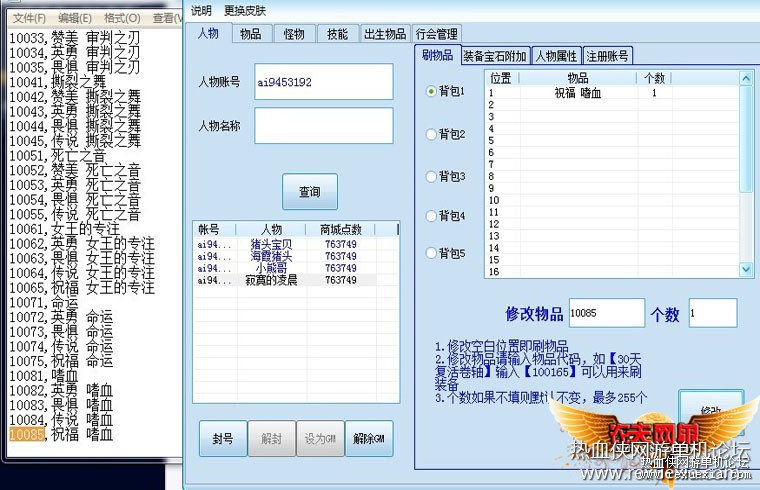Image resolution: width=760 pixels, height=490 pixels.
Task: Click the 封号 button
Action: click(223, 439)
